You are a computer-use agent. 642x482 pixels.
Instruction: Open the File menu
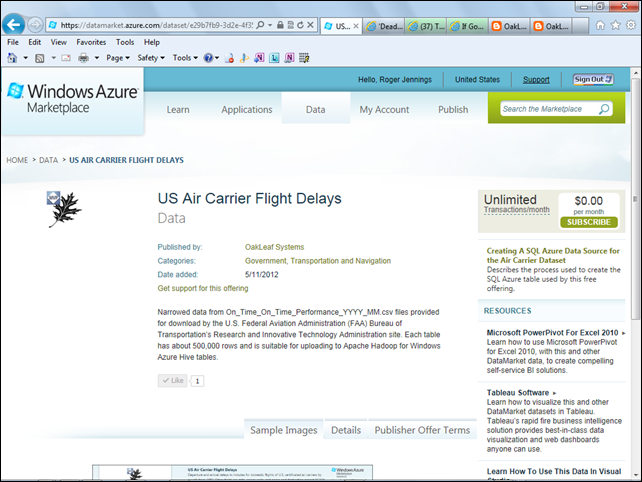(x=13, y=42)
